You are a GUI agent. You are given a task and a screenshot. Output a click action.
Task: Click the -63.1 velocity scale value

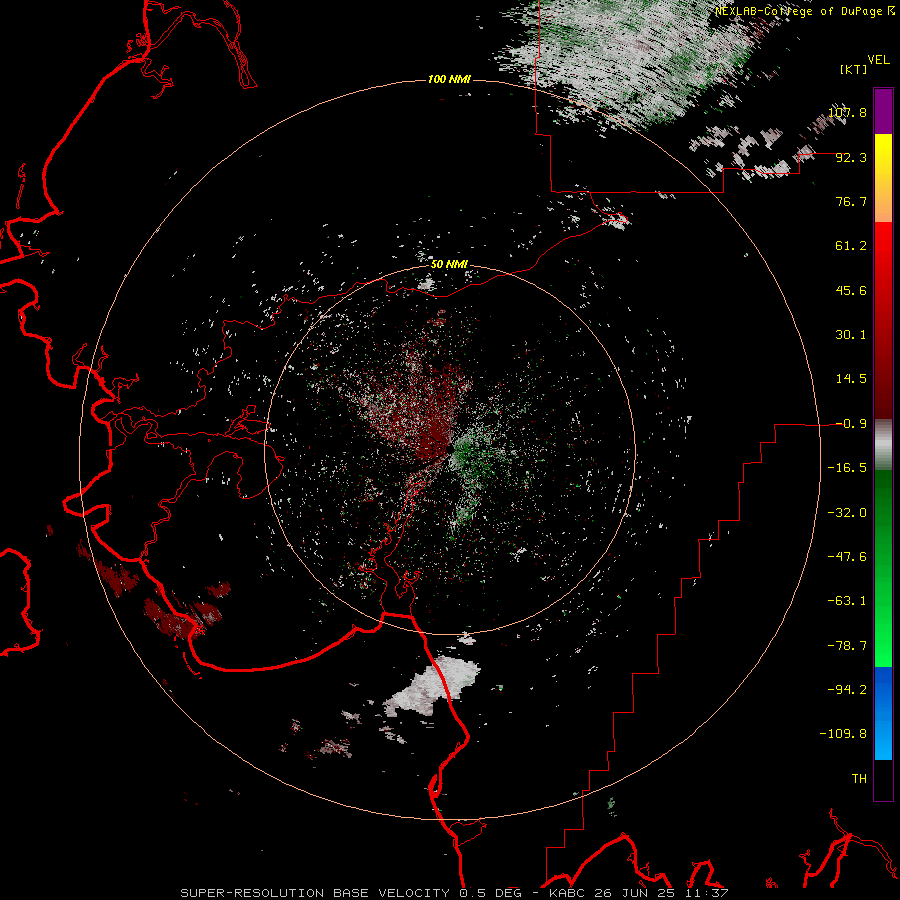[847, 601]
